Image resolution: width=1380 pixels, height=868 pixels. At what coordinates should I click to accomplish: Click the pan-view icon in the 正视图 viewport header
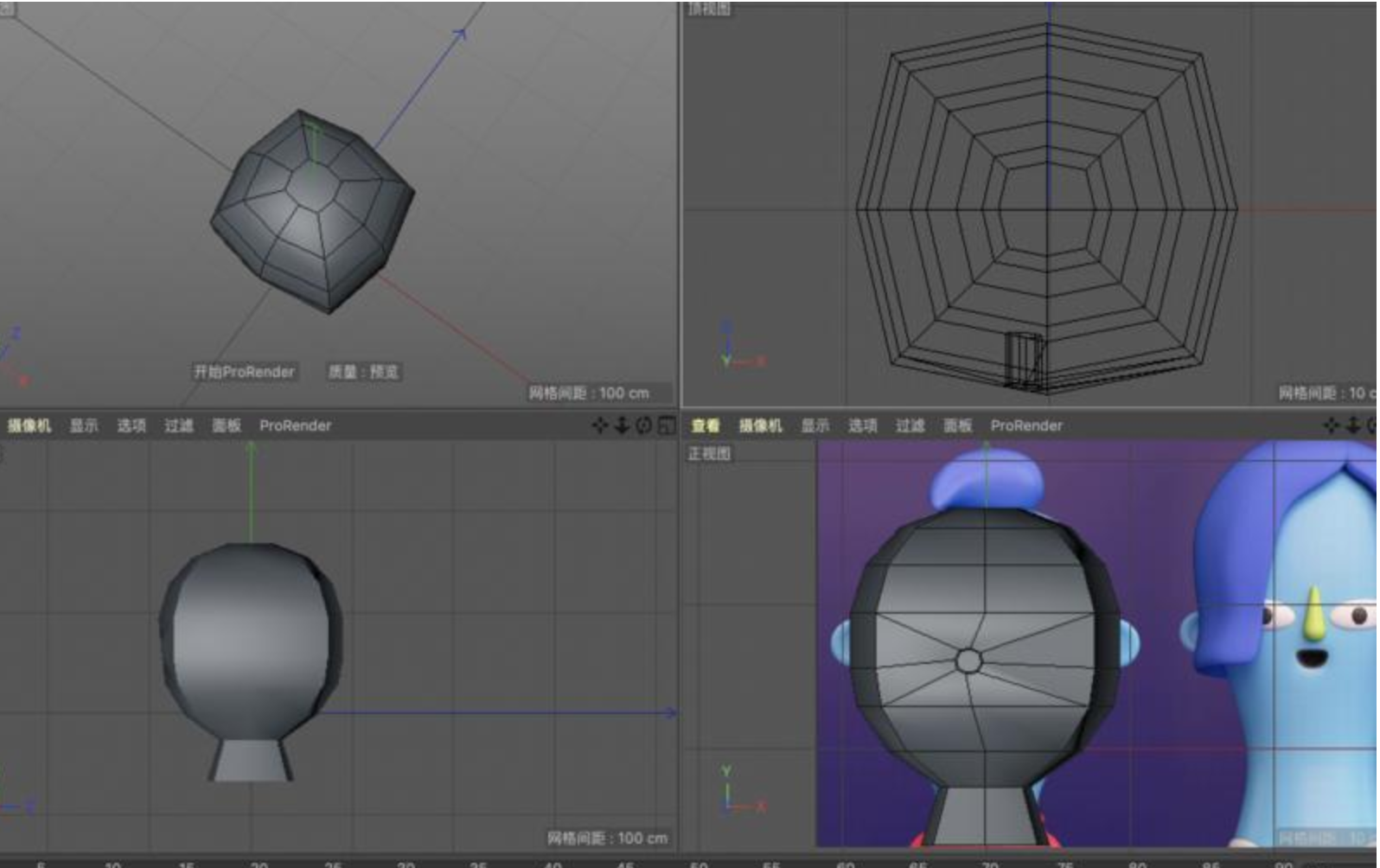point(1332,425)
